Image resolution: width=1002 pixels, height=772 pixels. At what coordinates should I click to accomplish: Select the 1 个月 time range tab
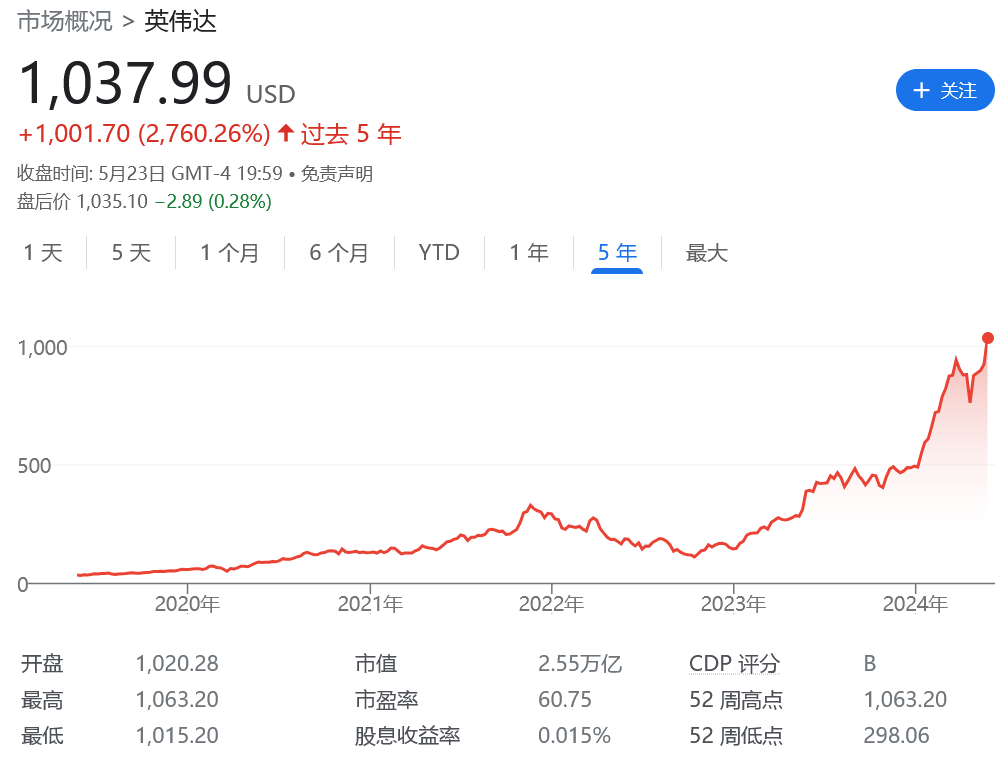pyautogui.click(x=229, y=253)
